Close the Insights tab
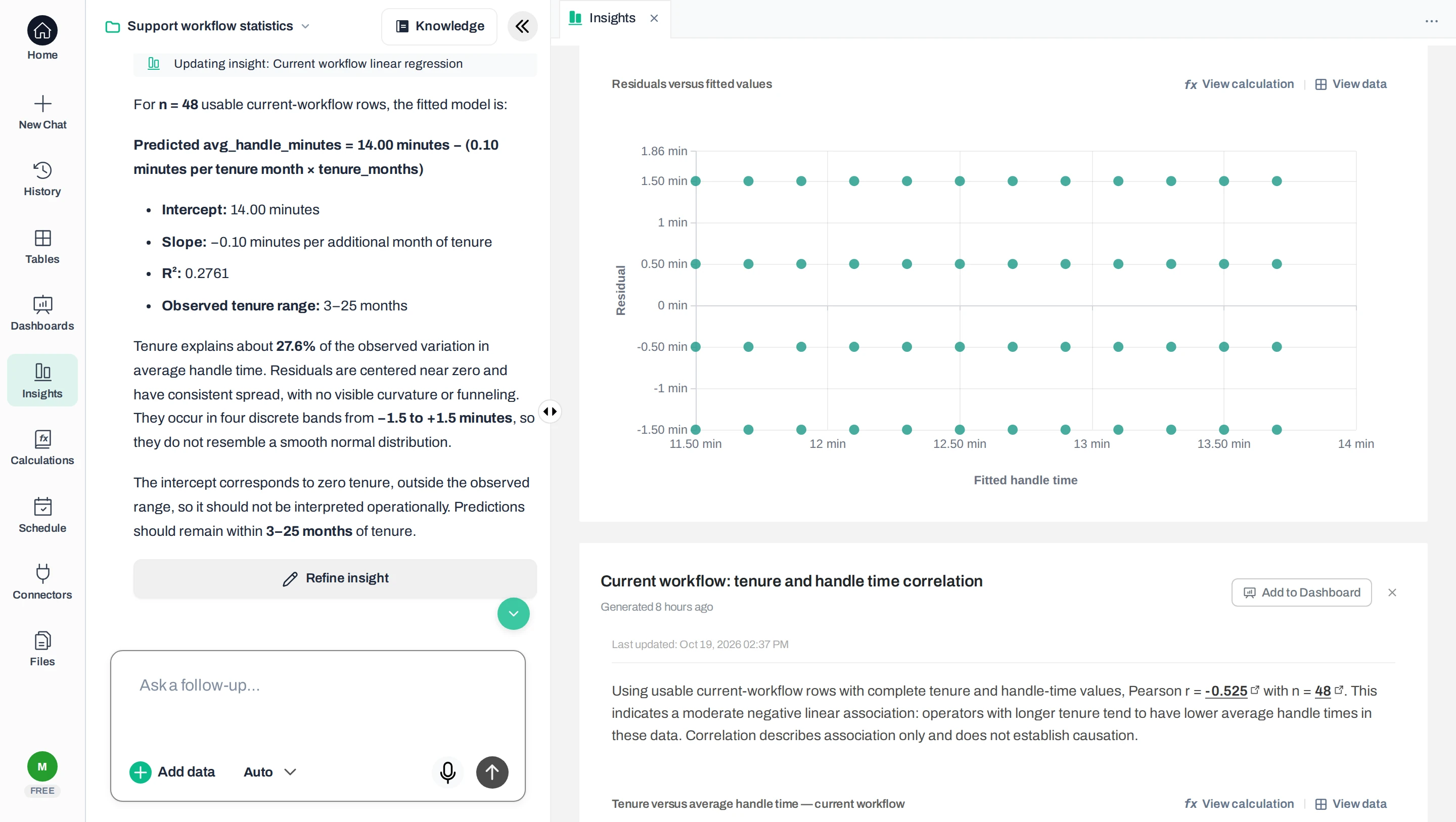 pyautogui.click(x=654, y=18)
